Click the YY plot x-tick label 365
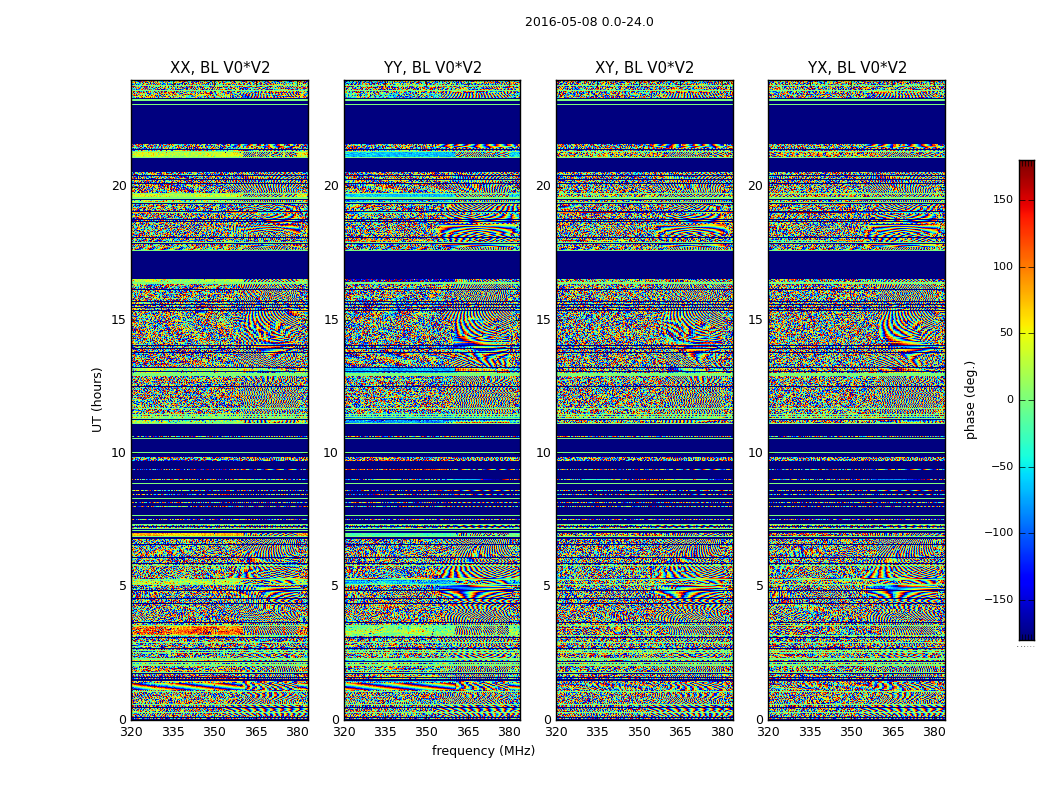Viewport: 1050px width, 800px height. coord(468,732)
